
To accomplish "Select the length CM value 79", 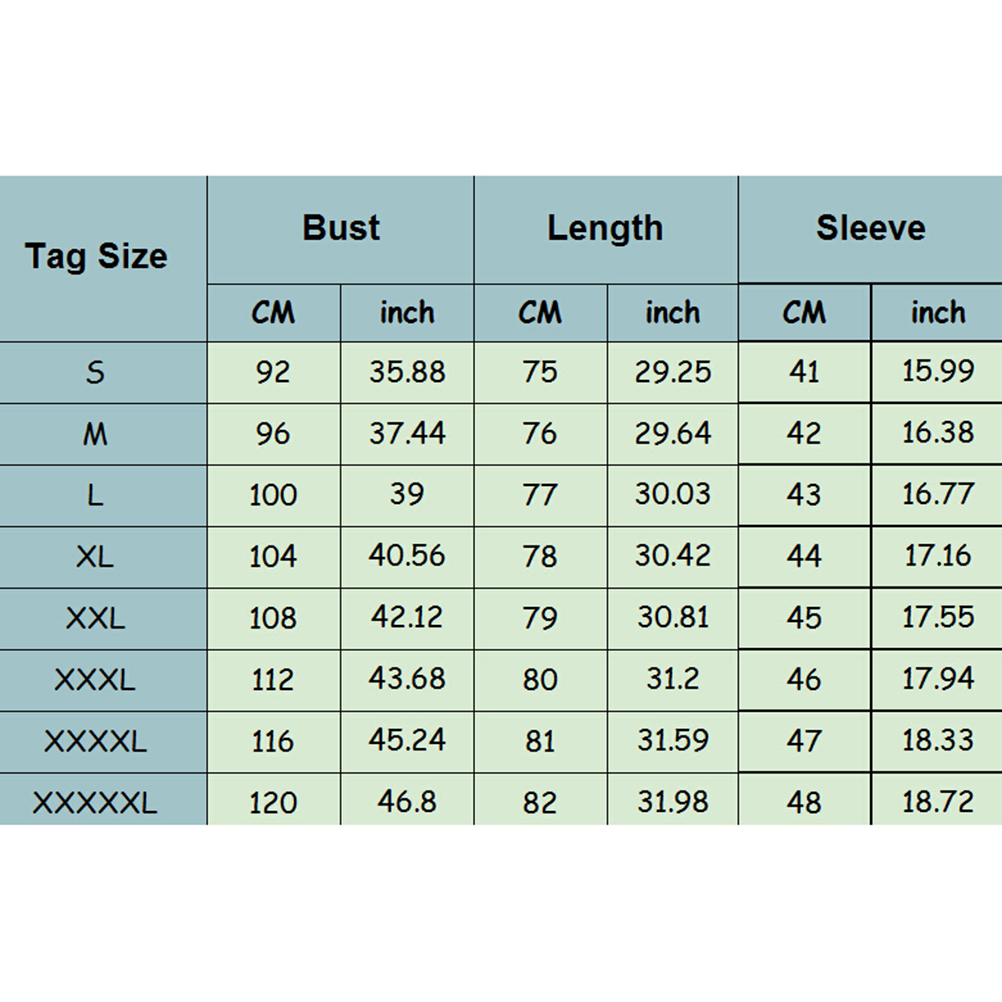I will click(x=540, y=617).
